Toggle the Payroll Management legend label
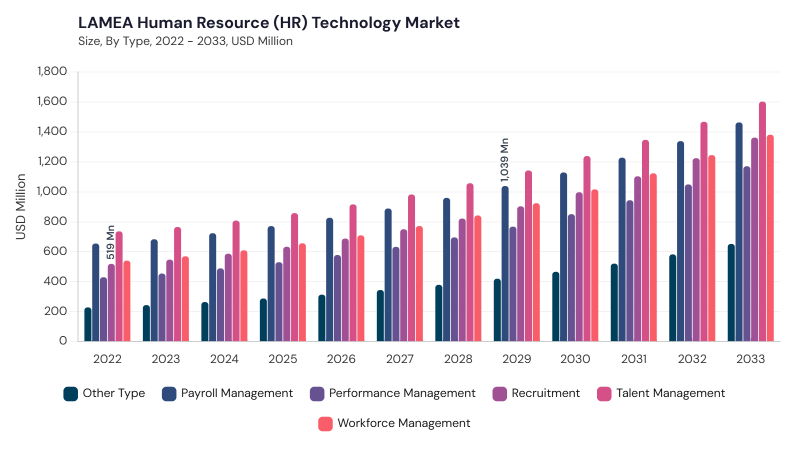 pyautogui.click(x=237, y=393)
